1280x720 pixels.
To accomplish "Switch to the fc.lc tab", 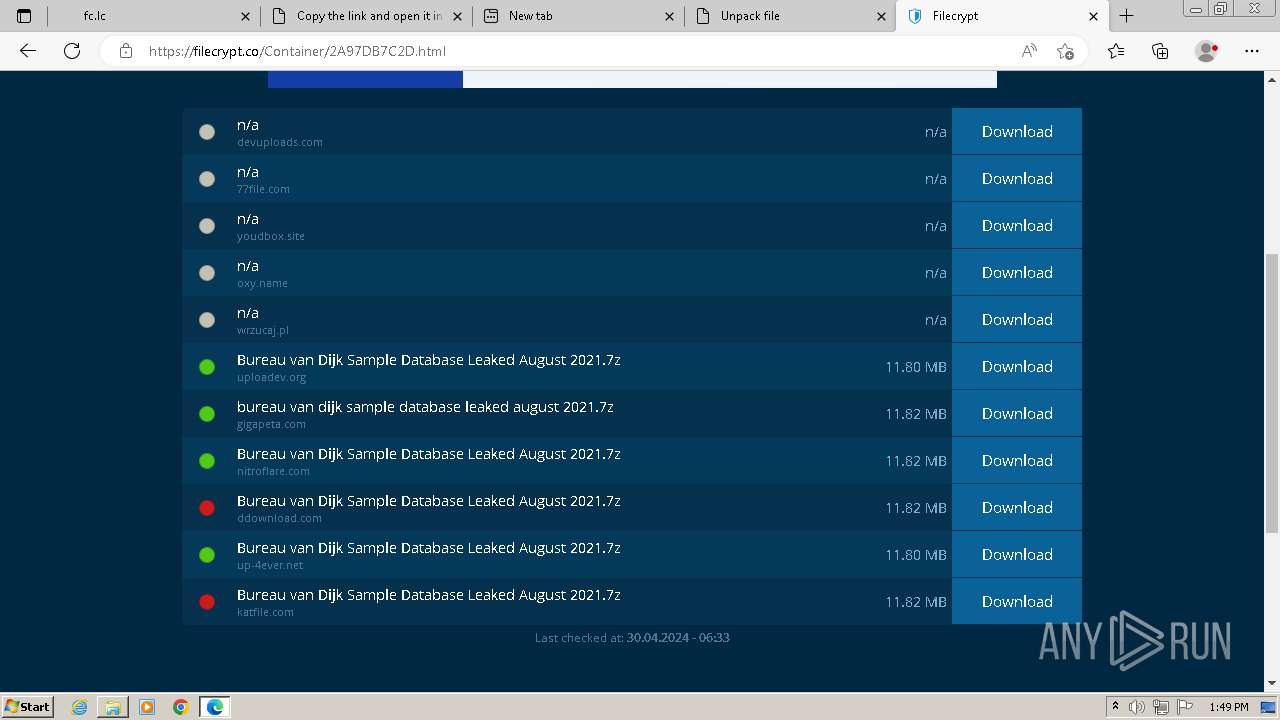I will (150, 16).
